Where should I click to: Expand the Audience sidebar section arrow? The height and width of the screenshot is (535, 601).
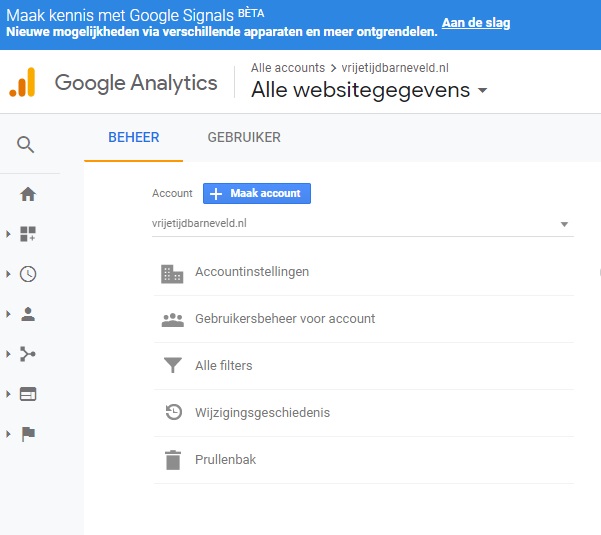(8, 314)
